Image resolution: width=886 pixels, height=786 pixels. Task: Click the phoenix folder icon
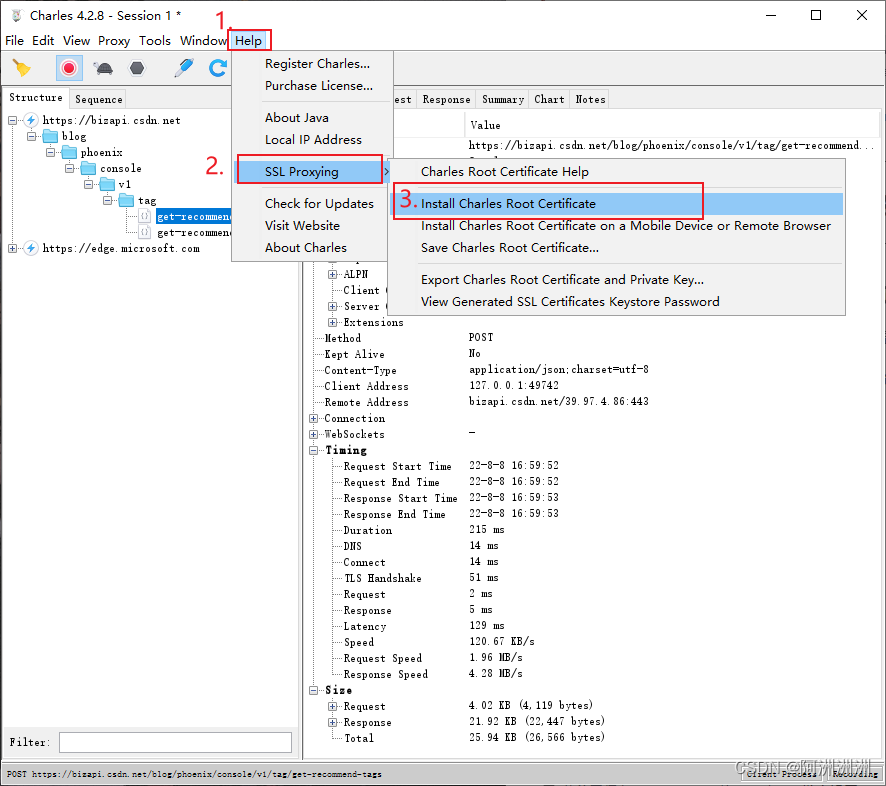pos(69,153)
